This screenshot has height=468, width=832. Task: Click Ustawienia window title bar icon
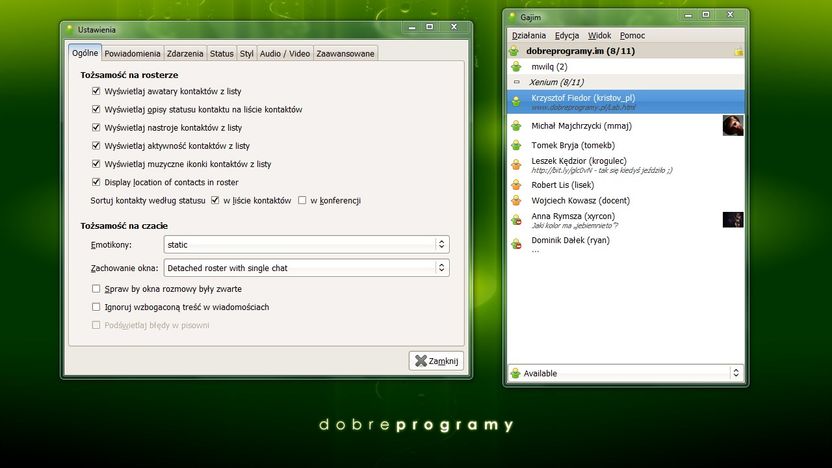70,30
